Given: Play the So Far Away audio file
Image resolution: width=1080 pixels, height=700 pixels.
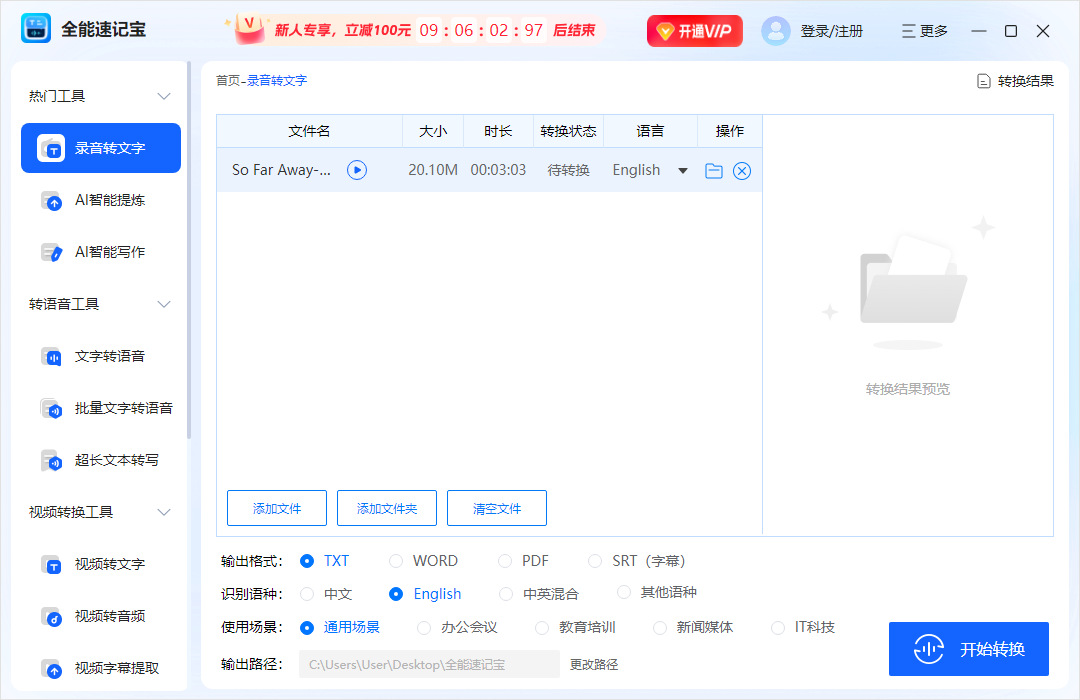Looking at the screenshot, I should [x=357, y=170].
